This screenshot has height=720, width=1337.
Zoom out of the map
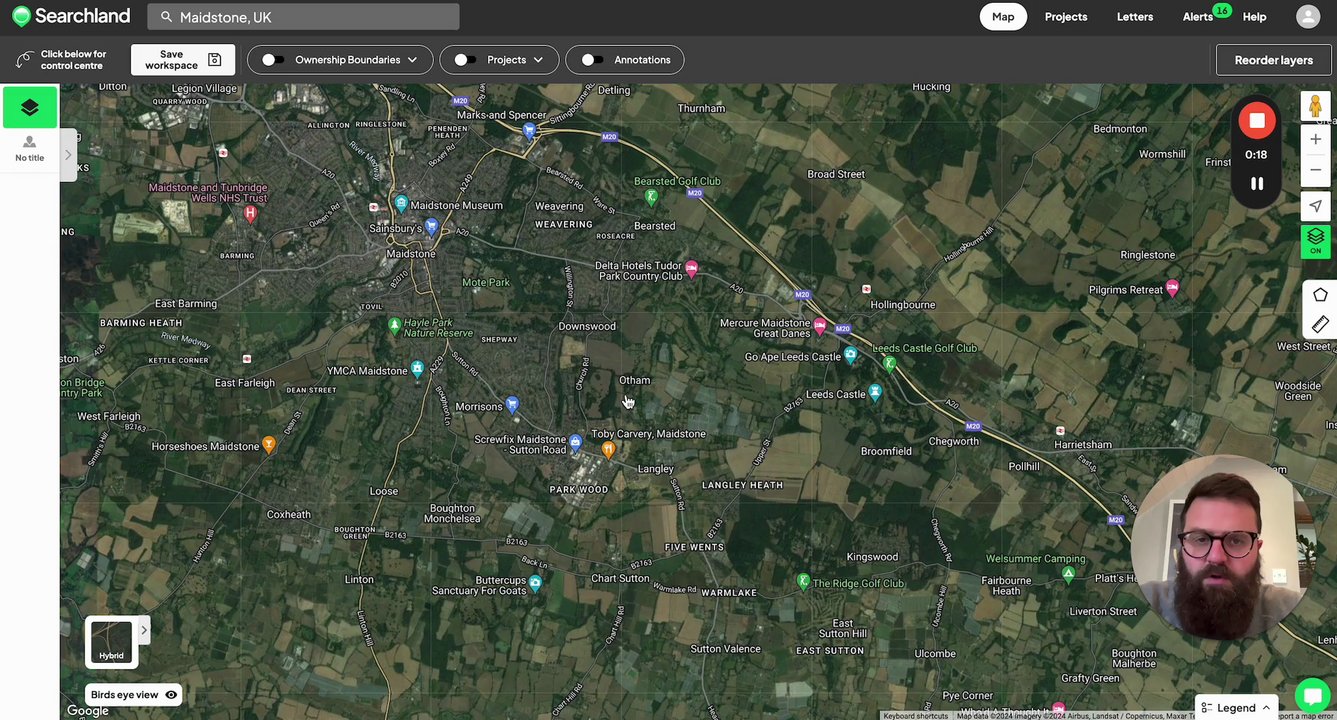coord(1315,170)
